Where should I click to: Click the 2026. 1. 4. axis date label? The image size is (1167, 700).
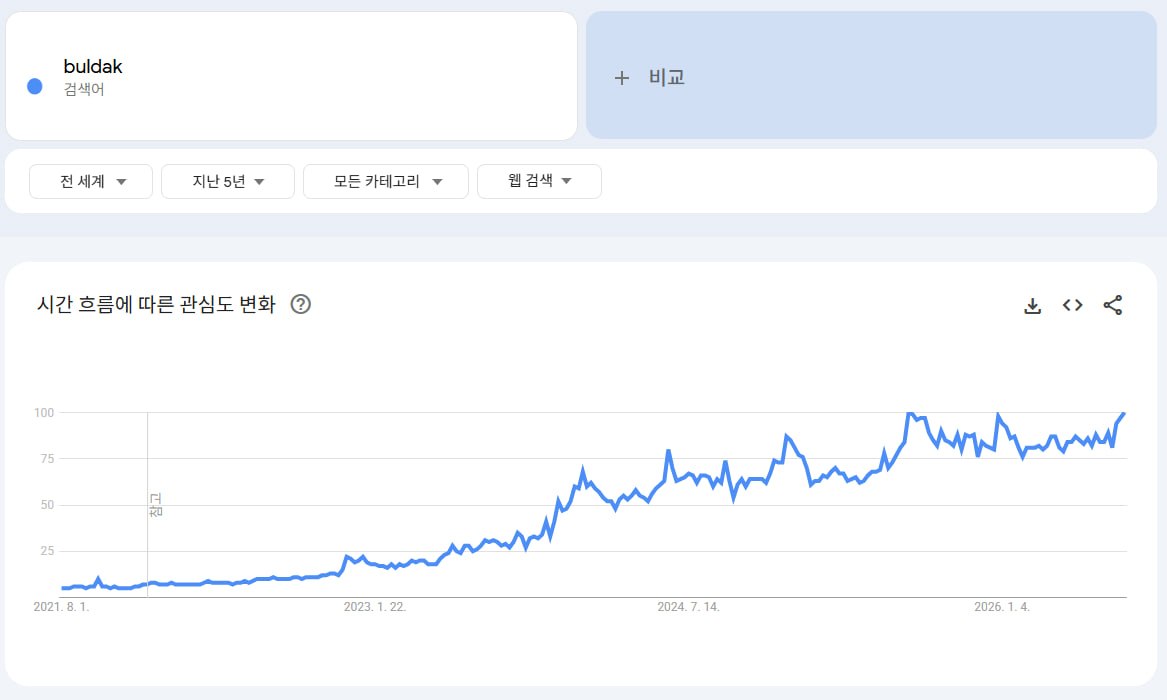click(x=1002, y=607)
